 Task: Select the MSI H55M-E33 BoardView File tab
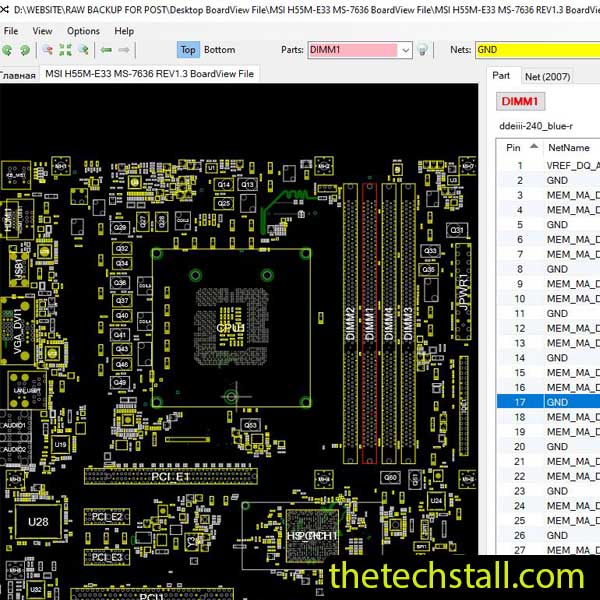(x=149, y=73)
